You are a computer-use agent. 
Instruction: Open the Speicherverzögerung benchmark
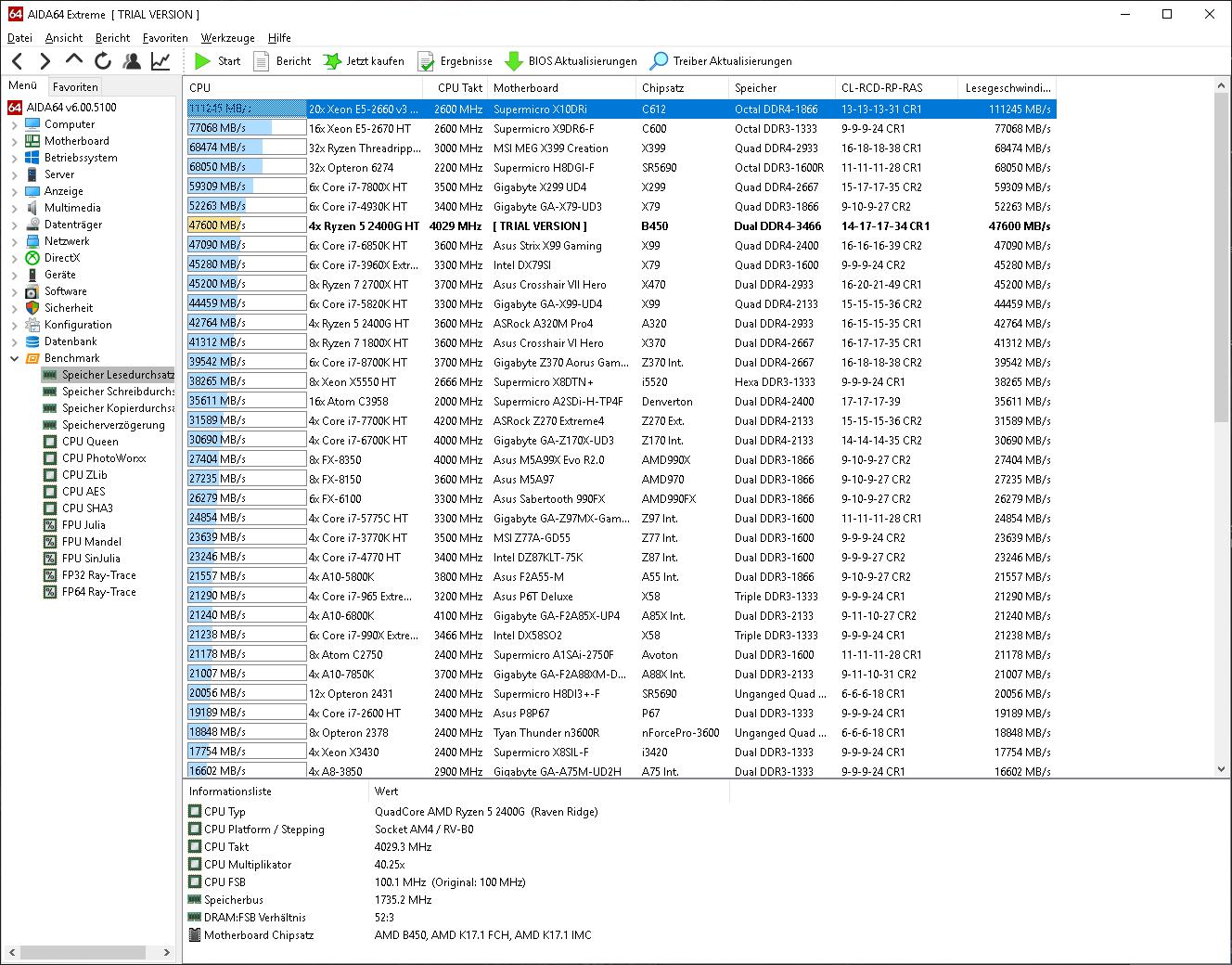pyautogui.click(x=104, y=425)
